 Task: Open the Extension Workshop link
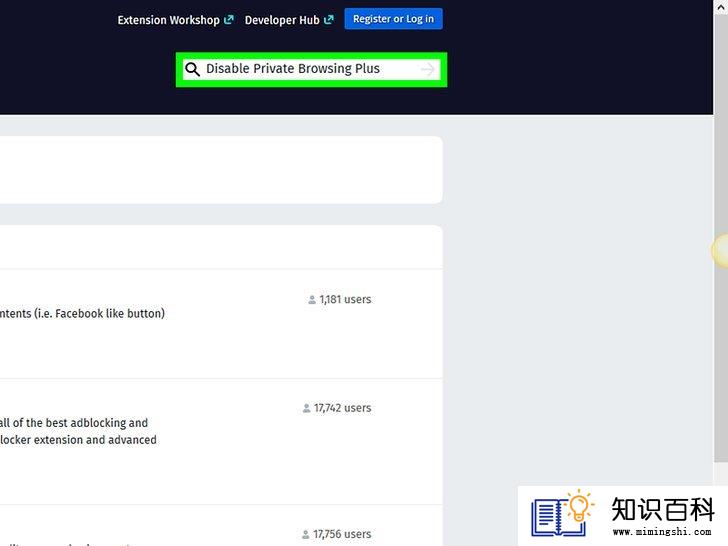175,20
